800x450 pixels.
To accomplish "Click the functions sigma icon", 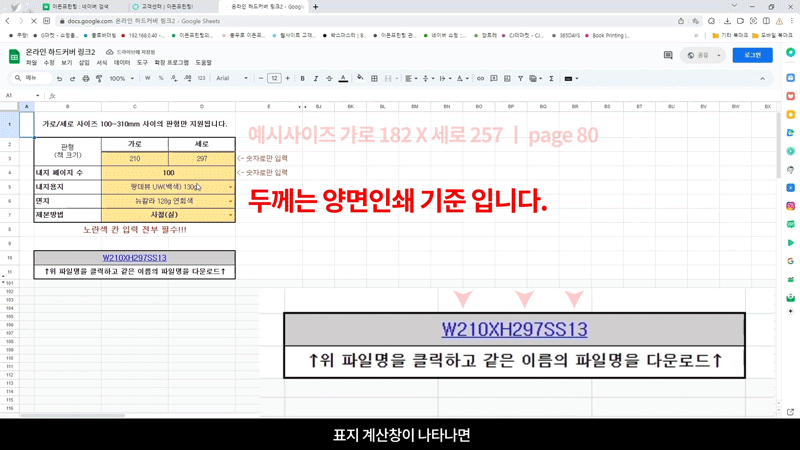I will click(552, 79).
